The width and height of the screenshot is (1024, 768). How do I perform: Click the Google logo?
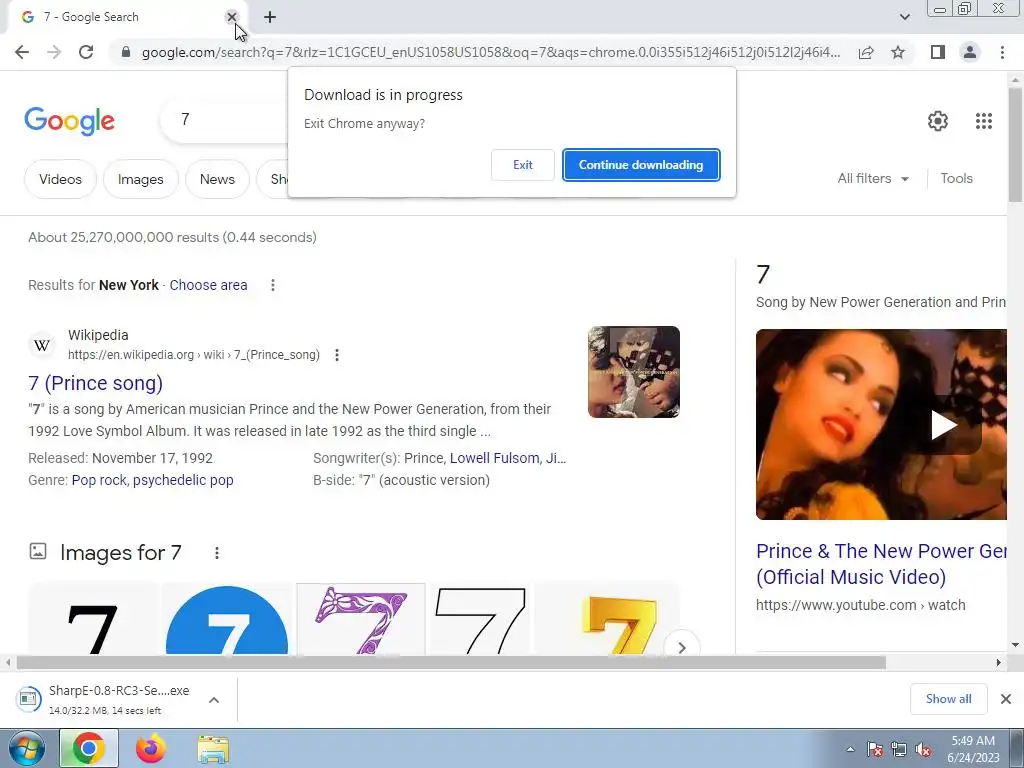(69, 121)
